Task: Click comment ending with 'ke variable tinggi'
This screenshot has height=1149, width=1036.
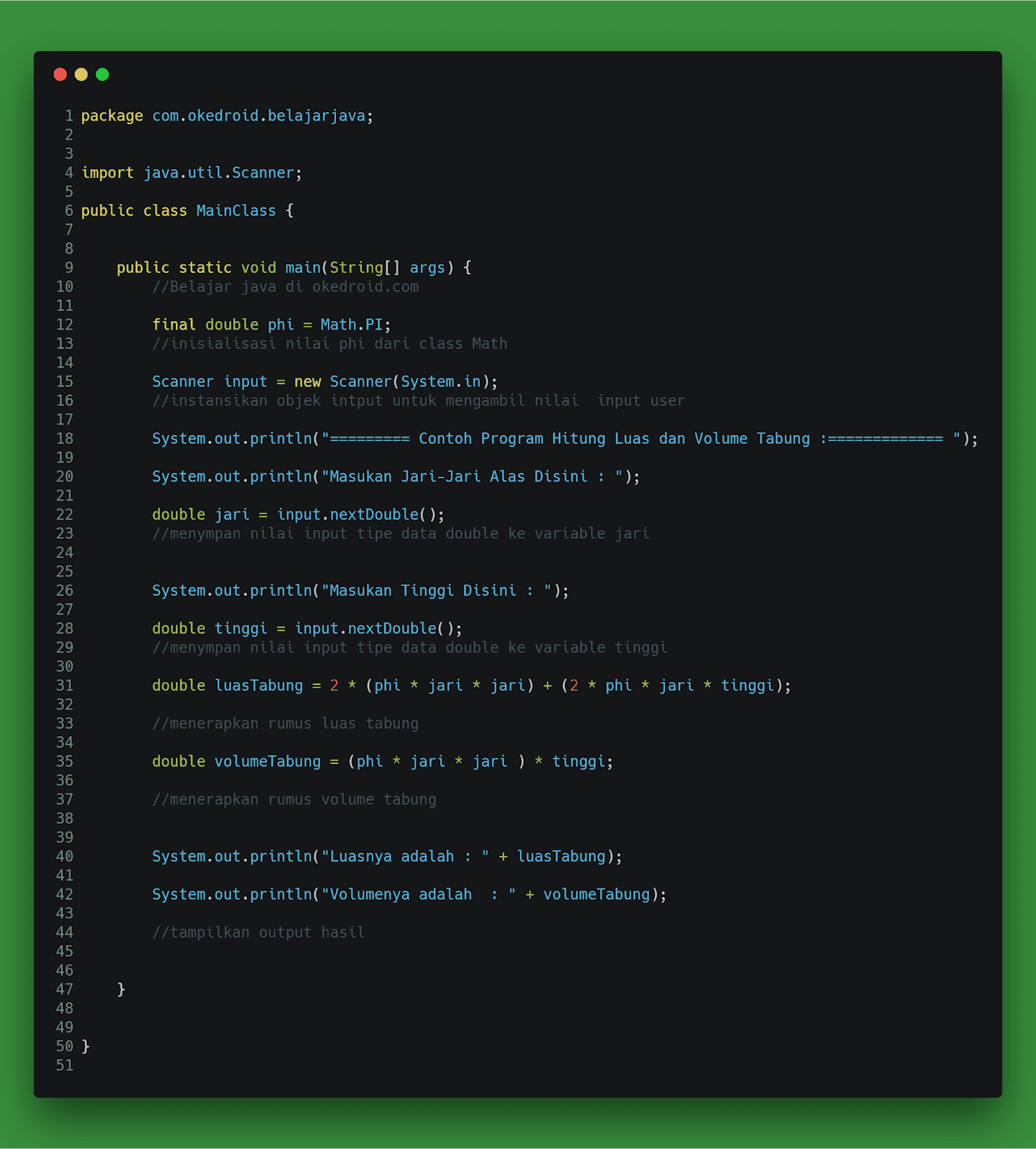Action: [x=410, y=648]
